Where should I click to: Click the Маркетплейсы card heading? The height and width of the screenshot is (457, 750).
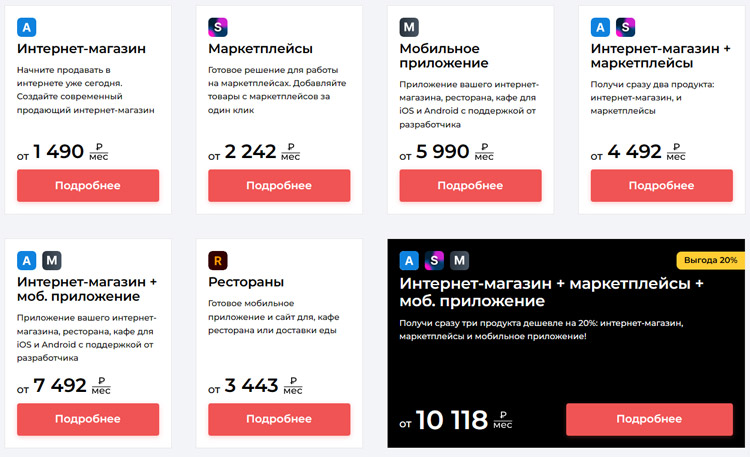260,49
